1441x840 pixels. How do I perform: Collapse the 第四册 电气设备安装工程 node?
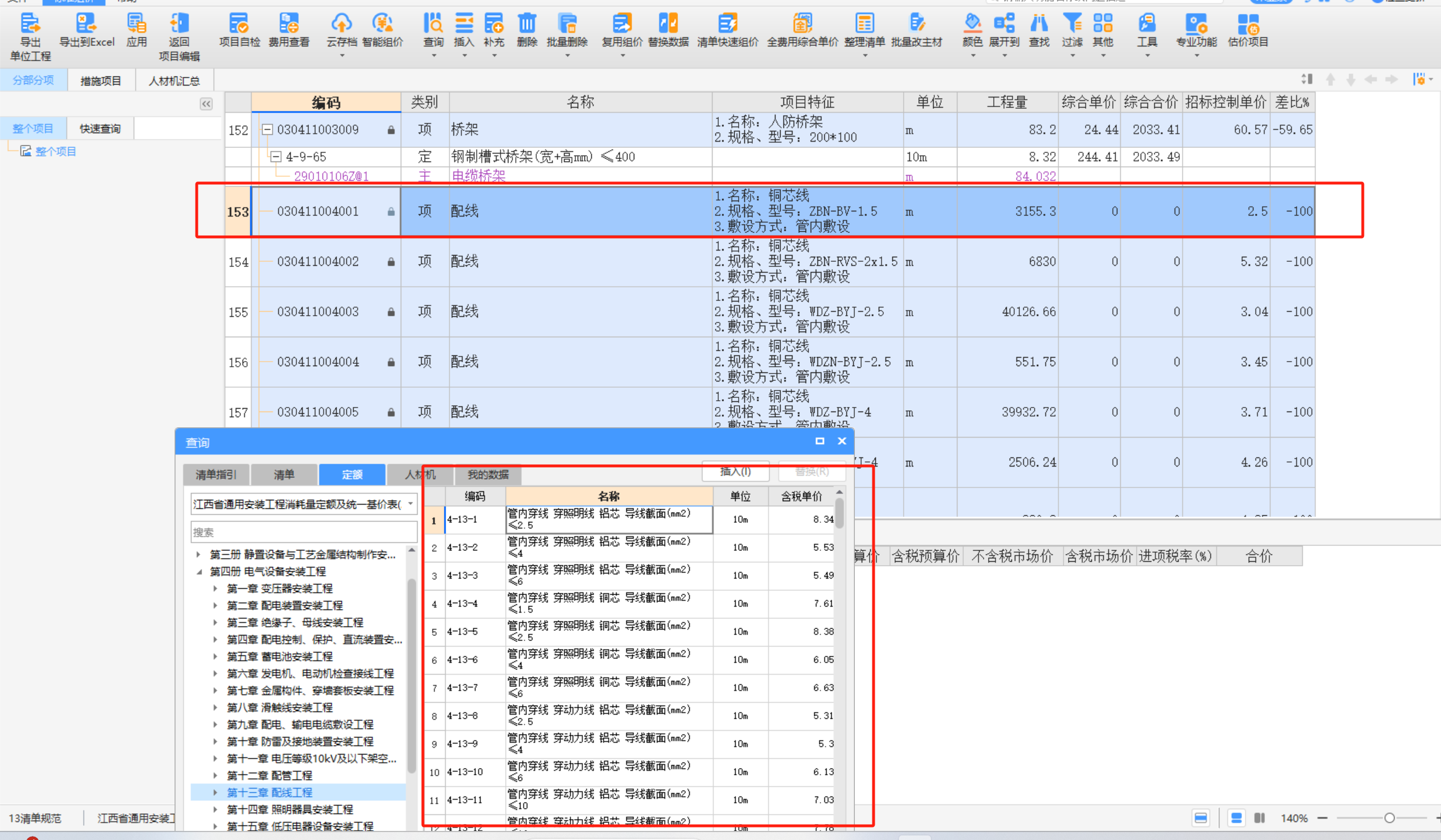[198, 571]
